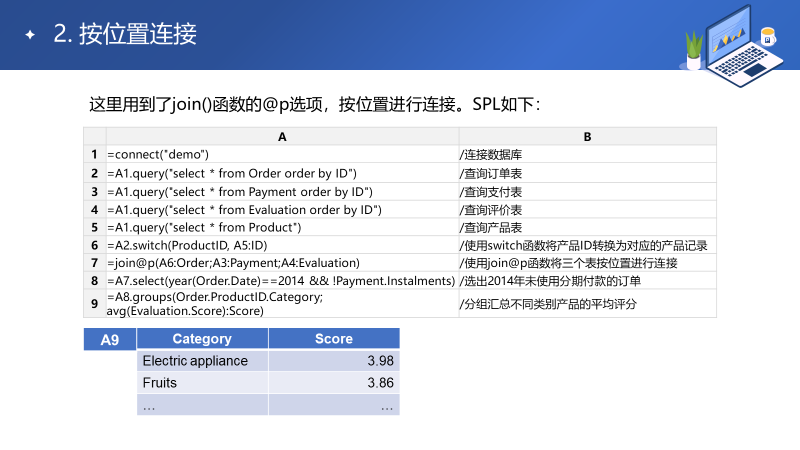
Task: Click column header A of the SPL grid
Action: pos(282,137)
